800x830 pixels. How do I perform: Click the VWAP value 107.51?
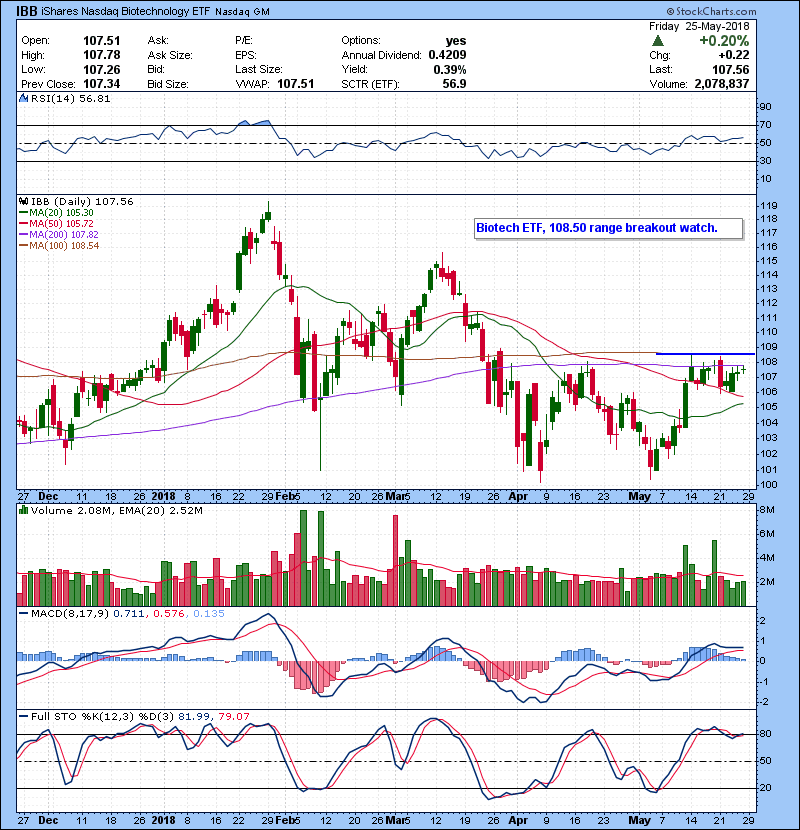(295, 84)
